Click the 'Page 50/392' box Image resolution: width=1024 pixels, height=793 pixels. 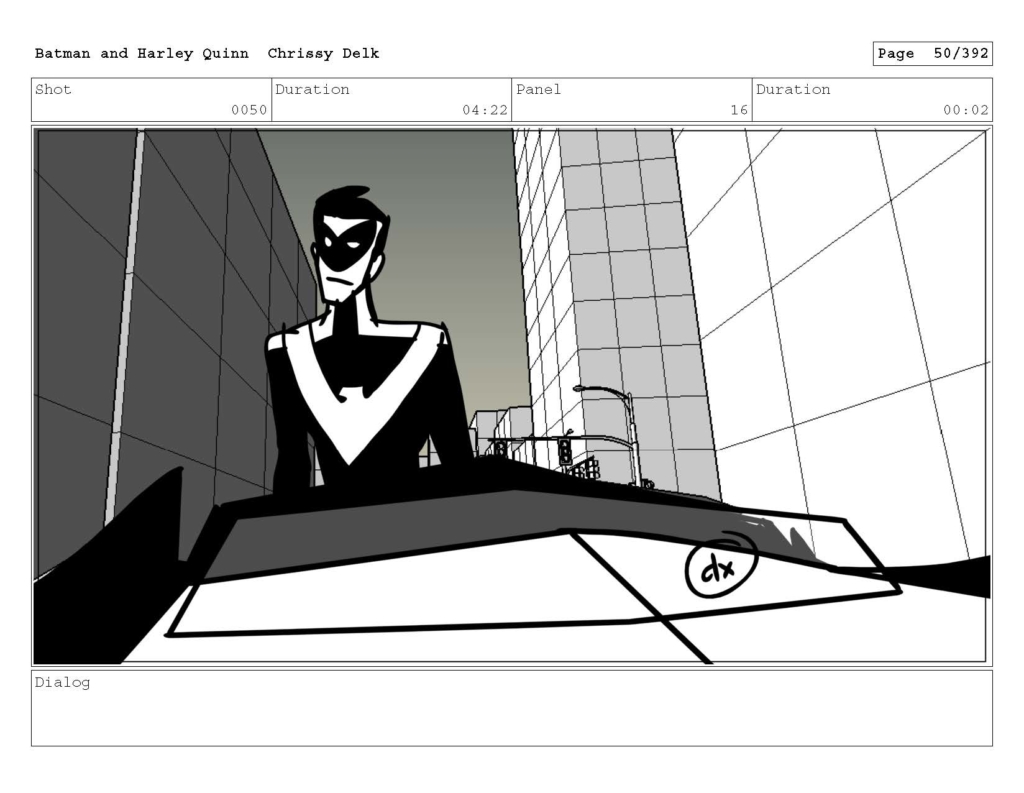pyautogui.click(x=933, y=54)
